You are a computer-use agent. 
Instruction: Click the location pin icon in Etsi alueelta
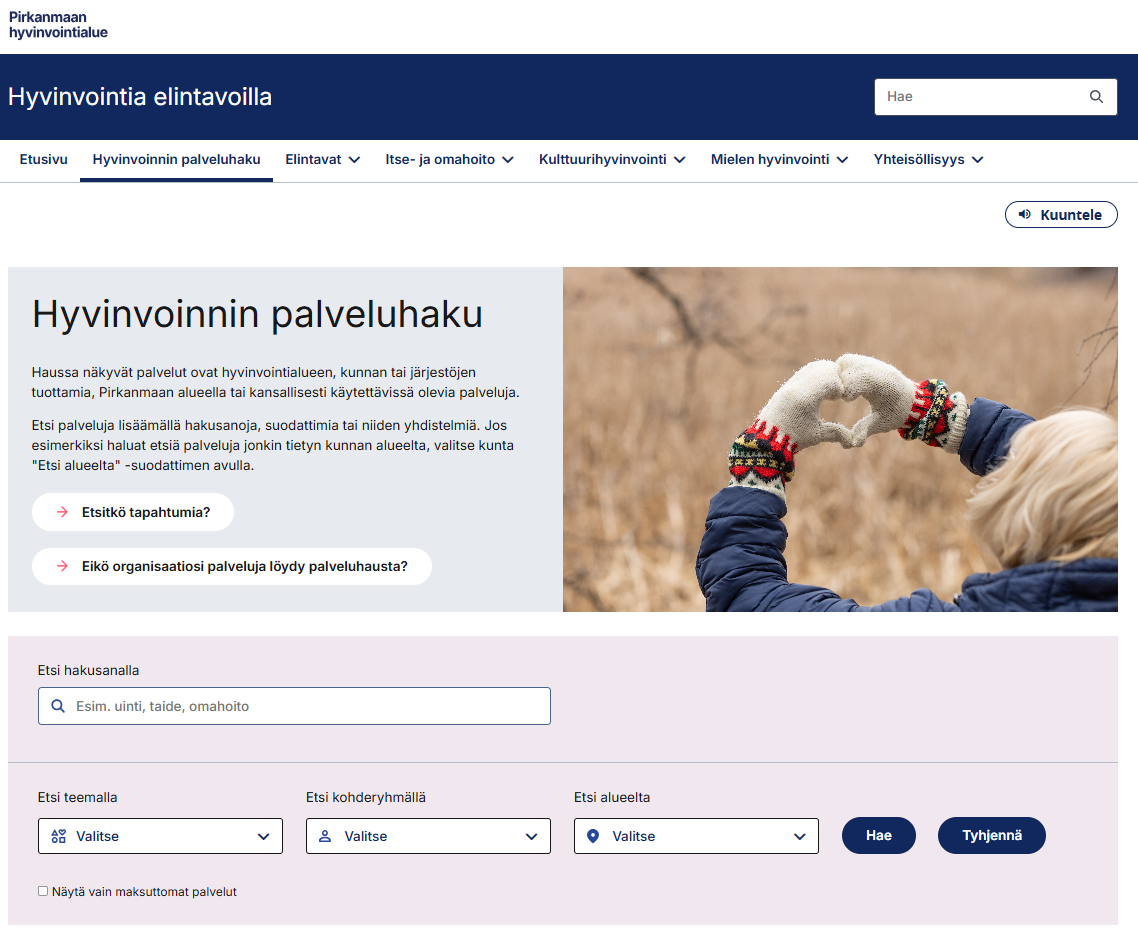click(x=593, y=836)
